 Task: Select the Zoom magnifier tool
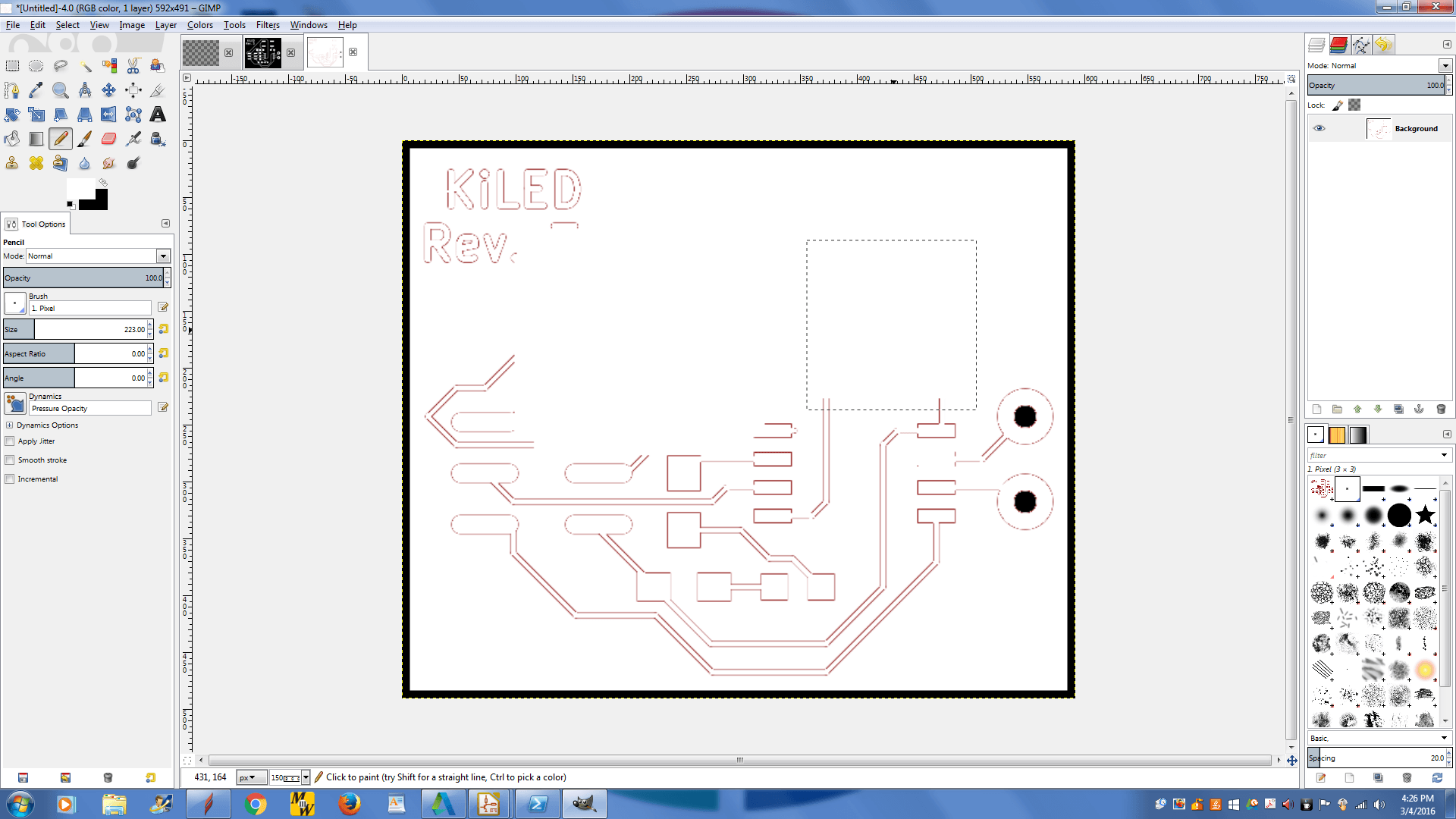coord(61,90)
